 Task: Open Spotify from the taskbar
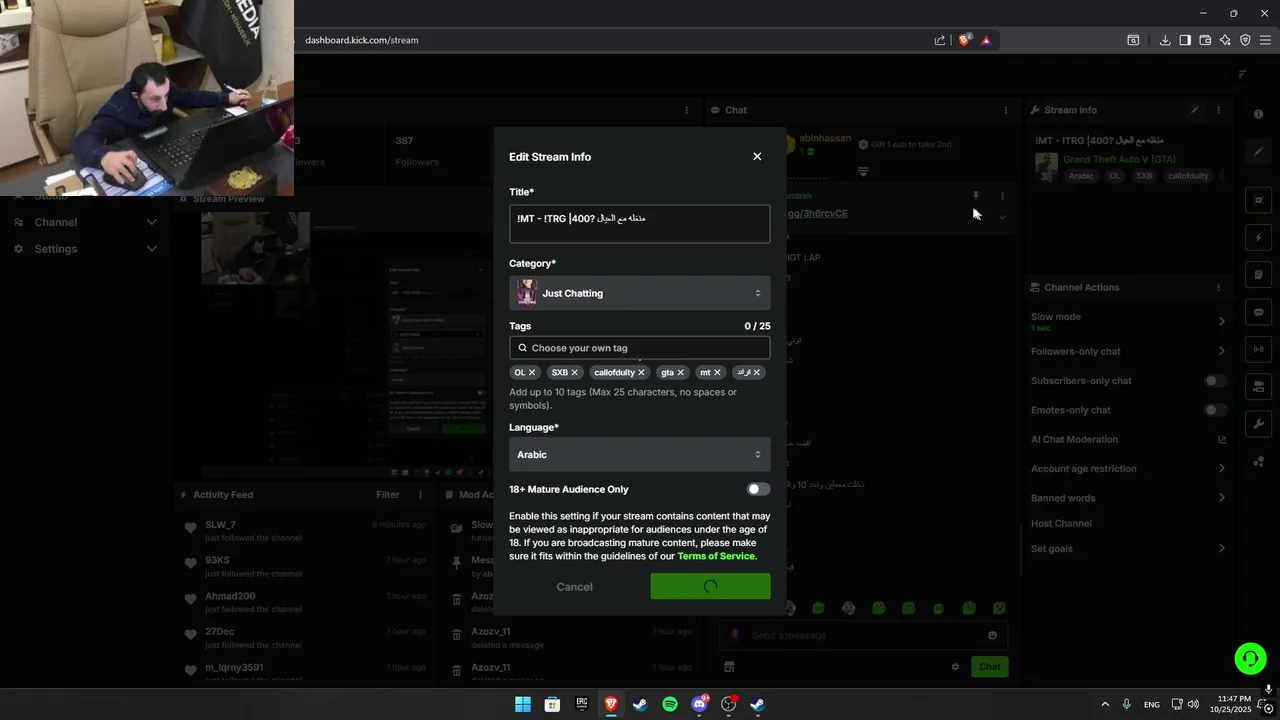tap(670, 704)
